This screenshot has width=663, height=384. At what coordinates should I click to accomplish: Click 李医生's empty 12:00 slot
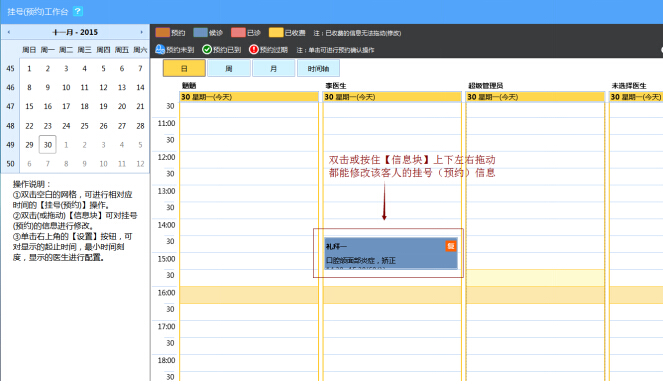tap(392, 159)
